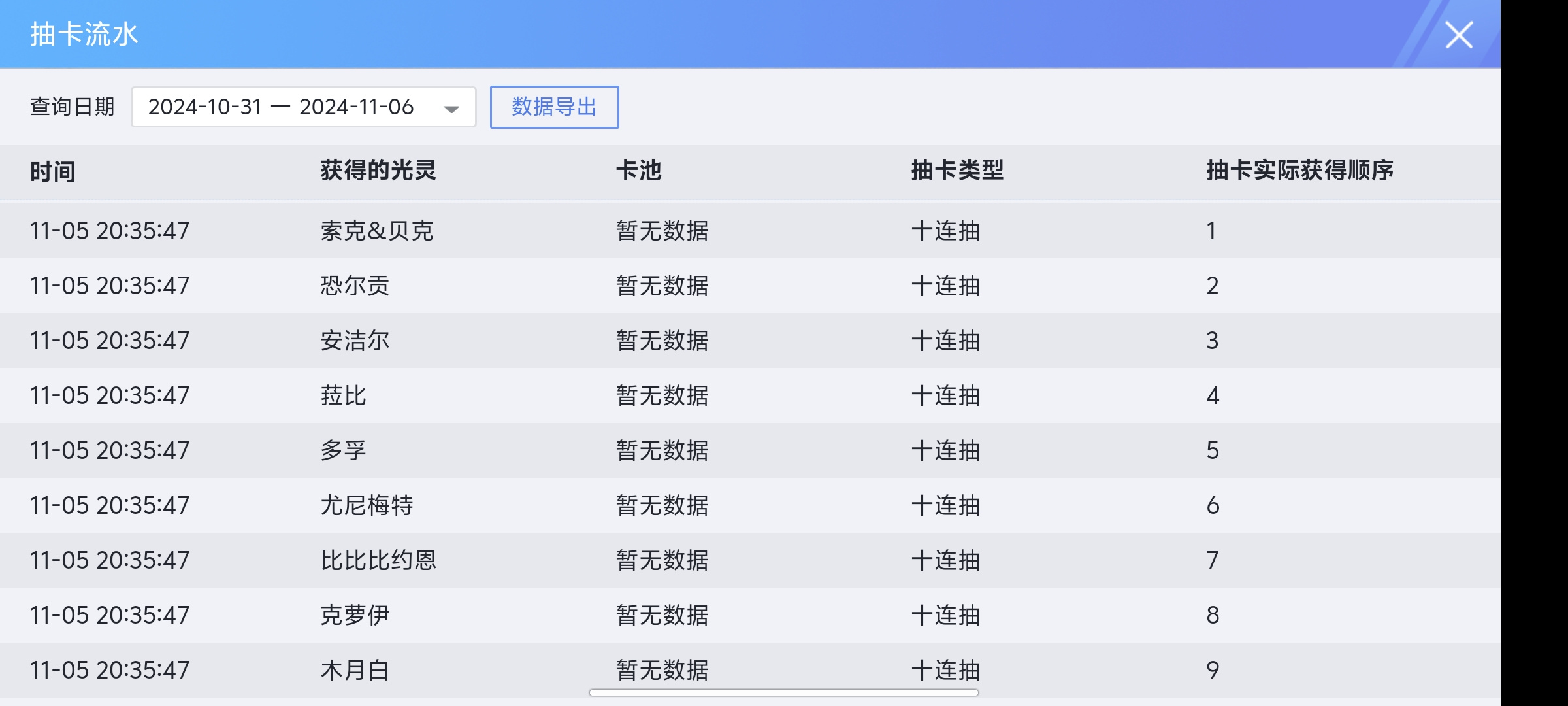The image size is (1568, 706).
Task: Click the 抽卡实际获得顺序 column header
Action: coord(1299,171)
